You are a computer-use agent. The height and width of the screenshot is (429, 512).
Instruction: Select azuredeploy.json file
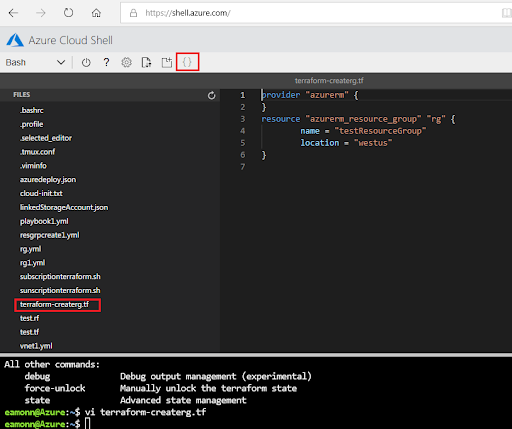(48, 179)
